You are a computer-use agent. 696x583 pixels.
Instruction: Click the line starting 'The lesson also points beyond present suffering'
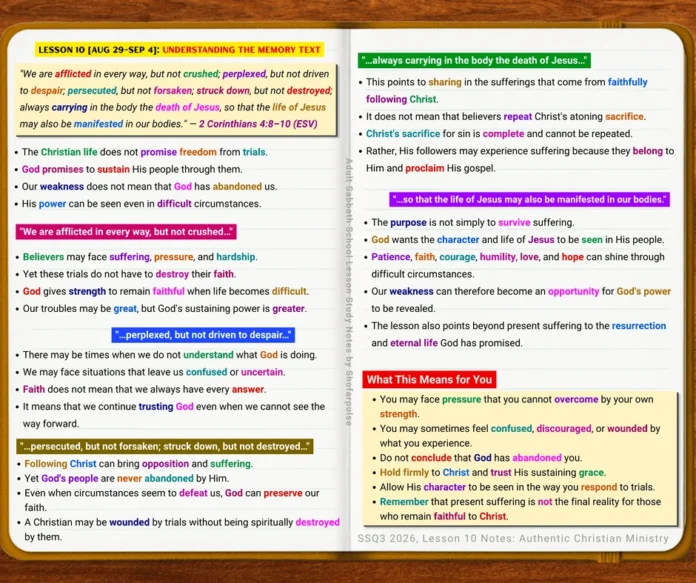click(518, 326)
